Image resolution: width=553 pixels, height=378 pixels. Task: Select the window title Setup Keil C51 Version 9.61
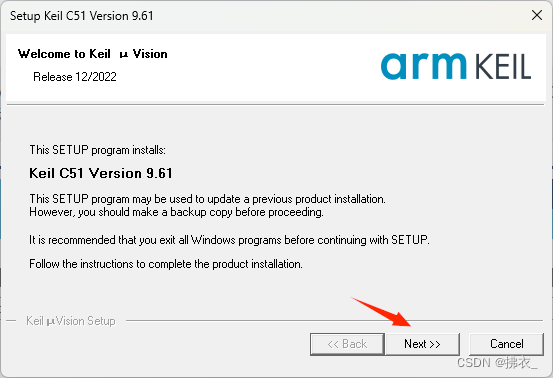coord(81,16)
